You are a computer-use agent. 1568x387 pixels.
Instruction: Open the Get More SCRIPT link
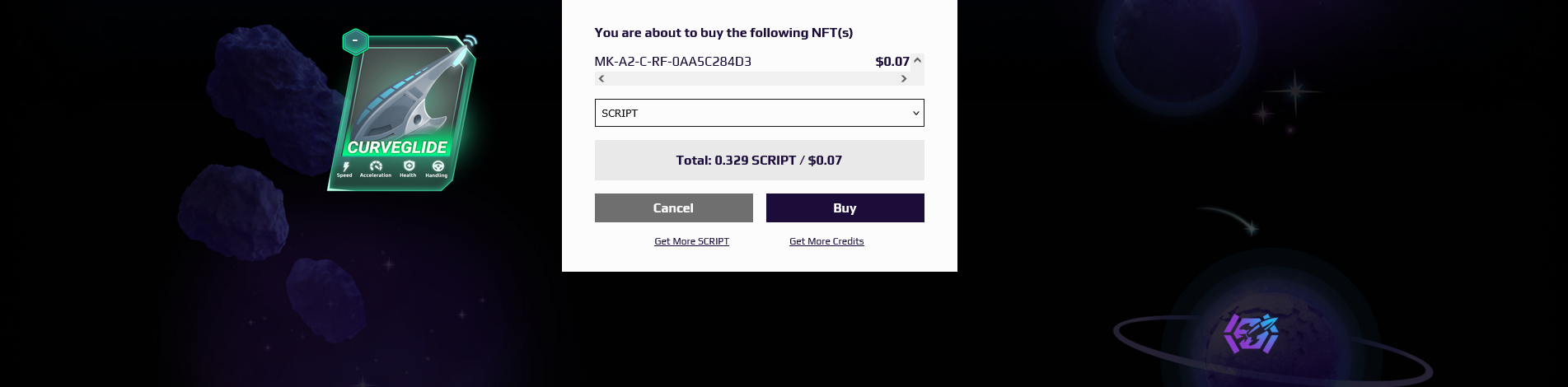691,241
